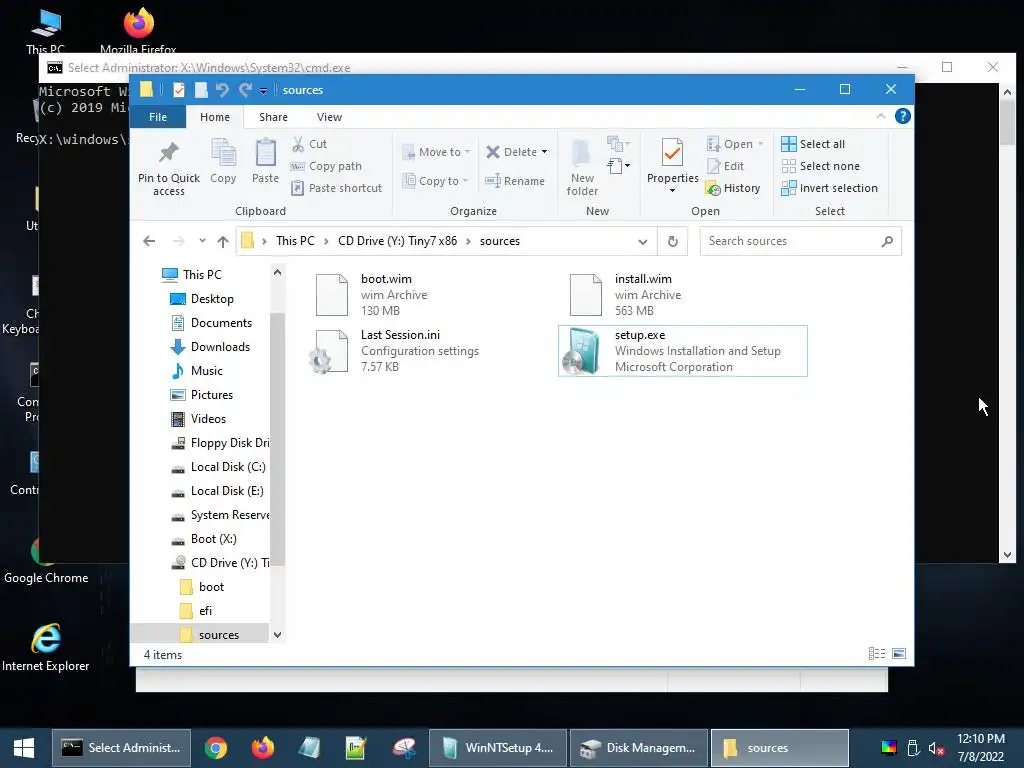Click the Refresh button
The image size is (1024, 768).
coord(673,242)
